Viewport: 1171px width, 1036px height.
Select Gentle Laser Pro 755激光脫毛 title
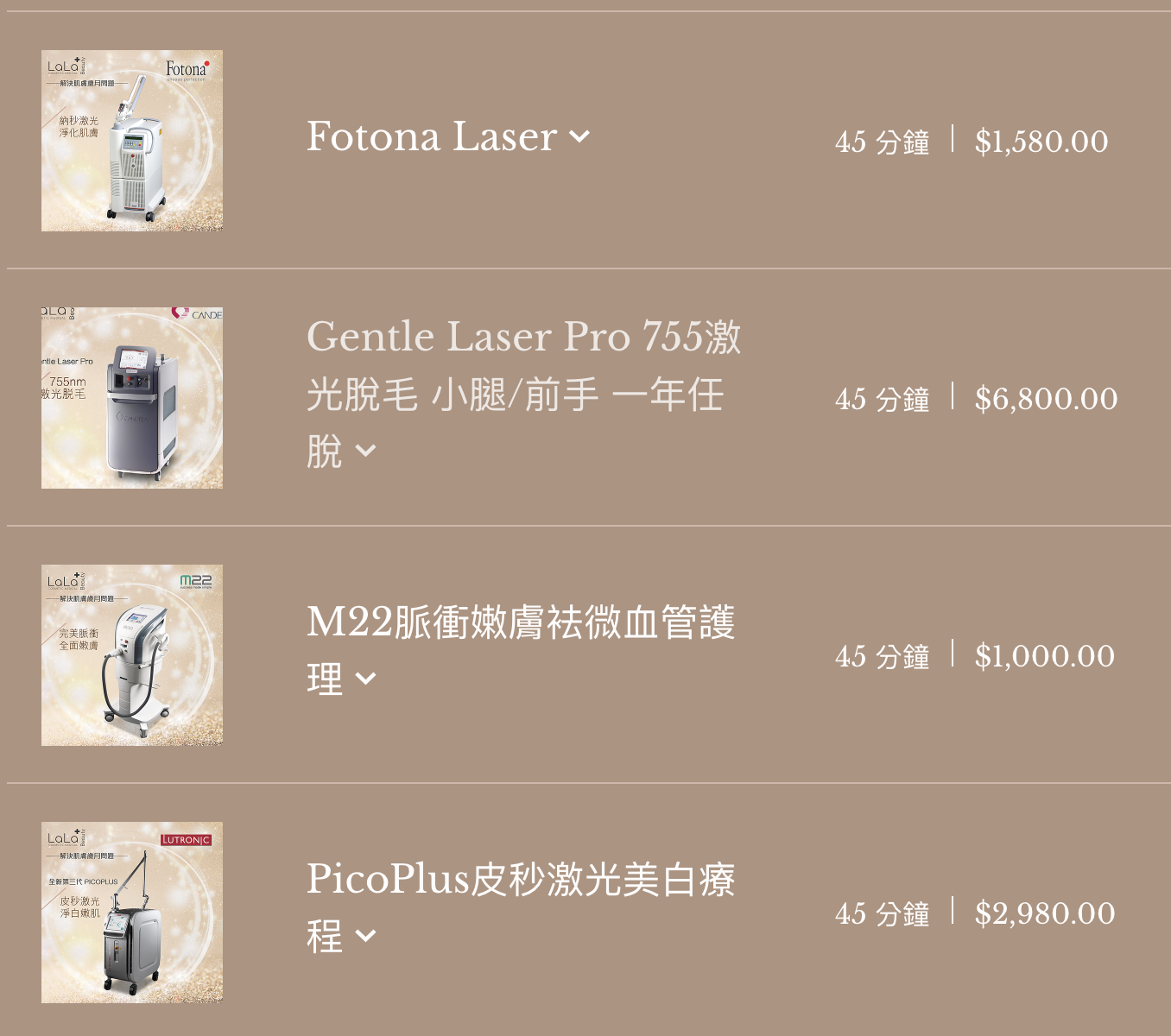tap(523, 394)
